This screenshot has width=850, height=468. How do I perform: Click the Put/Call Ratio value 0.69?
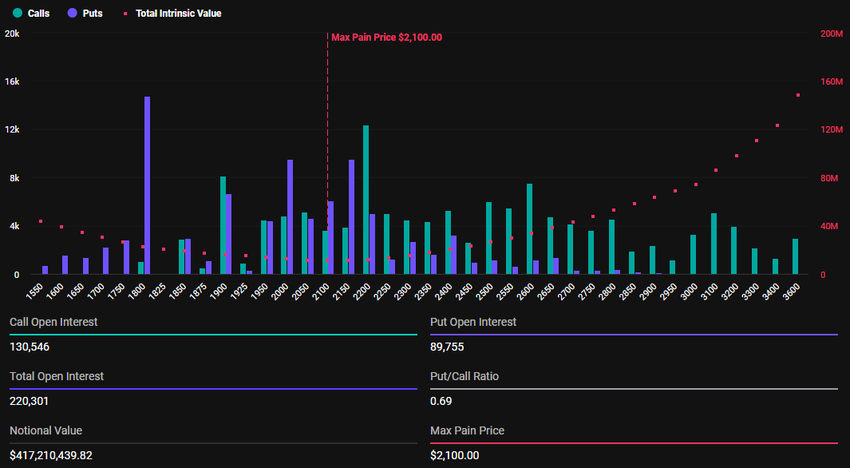tap(440, 401)
